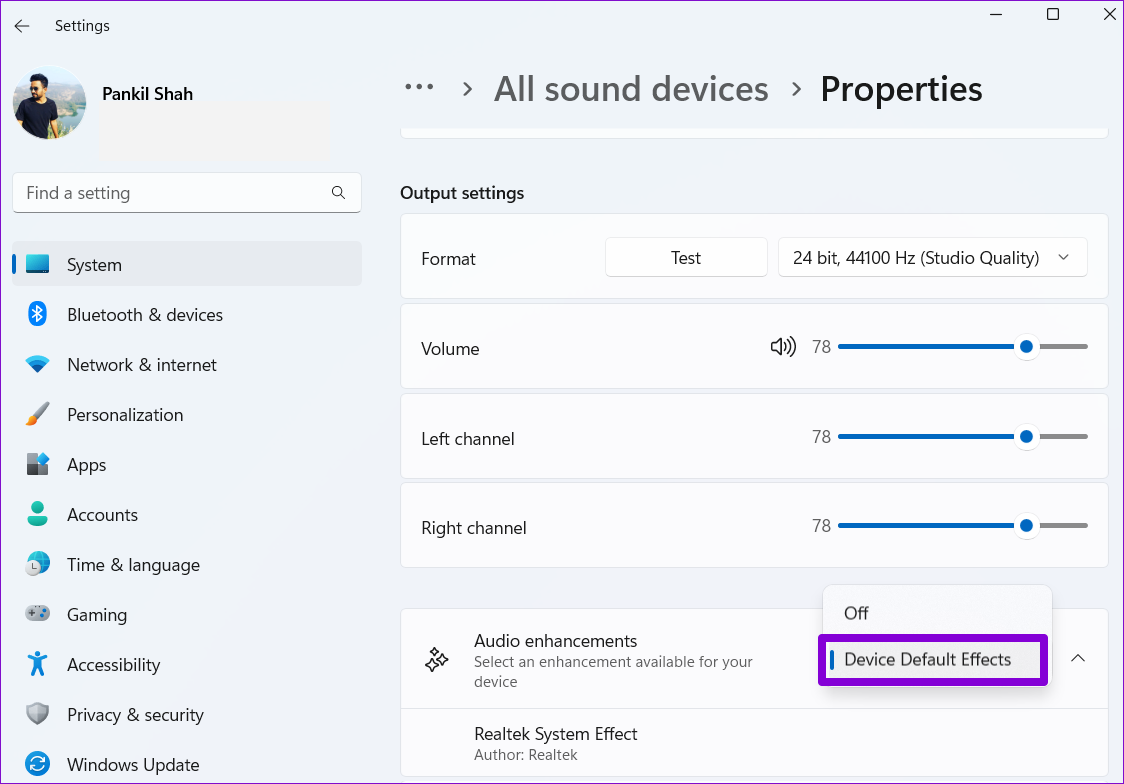Open Network & internet settings
Image resolution: width=1124 pixels, height=784 pixels.
pos(141,365)
